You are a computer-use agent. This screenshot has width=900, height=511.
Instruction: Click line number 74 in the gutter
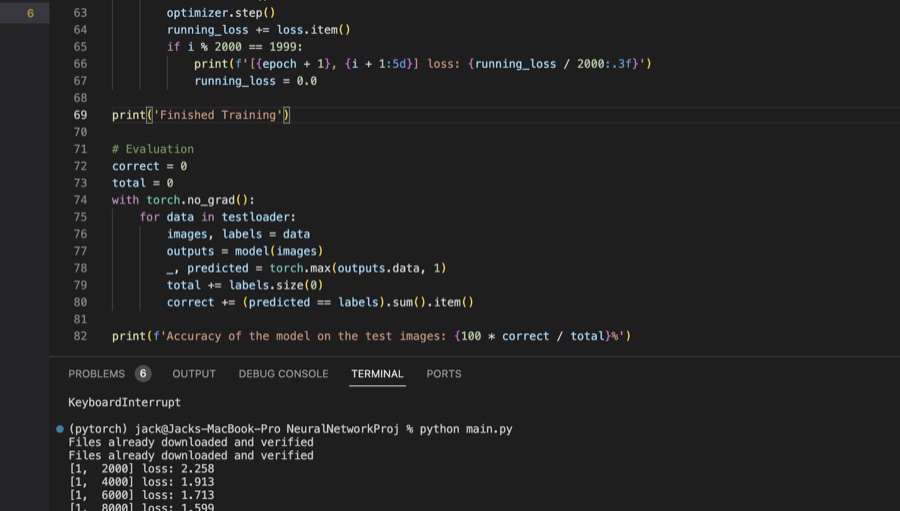pos(80,200)
